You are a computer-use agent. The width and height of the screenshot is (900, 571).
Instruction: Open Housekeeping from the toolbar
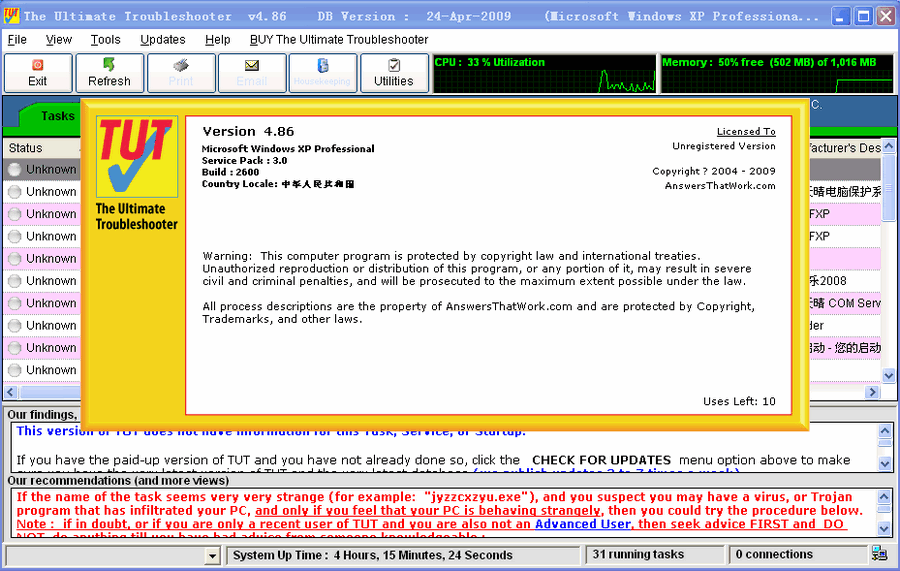[323, 73]
